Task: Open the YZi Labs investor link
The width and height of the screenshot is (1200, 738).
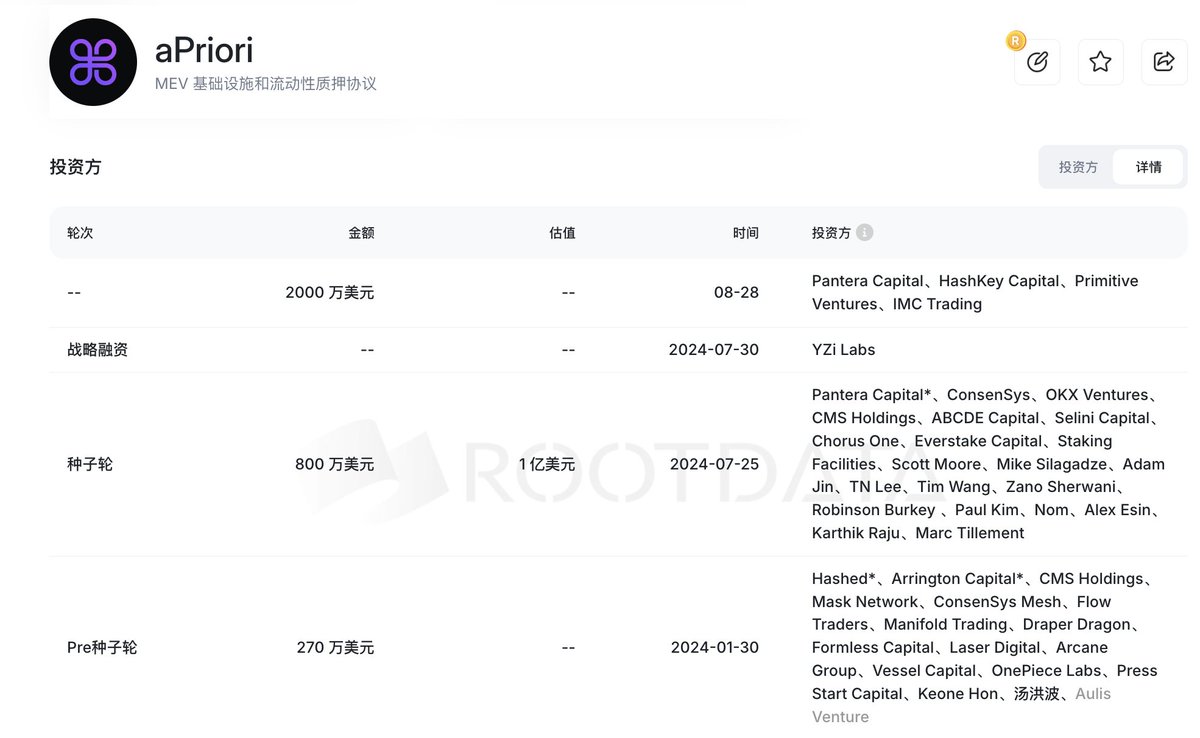Action: click(x=844, y=350)
